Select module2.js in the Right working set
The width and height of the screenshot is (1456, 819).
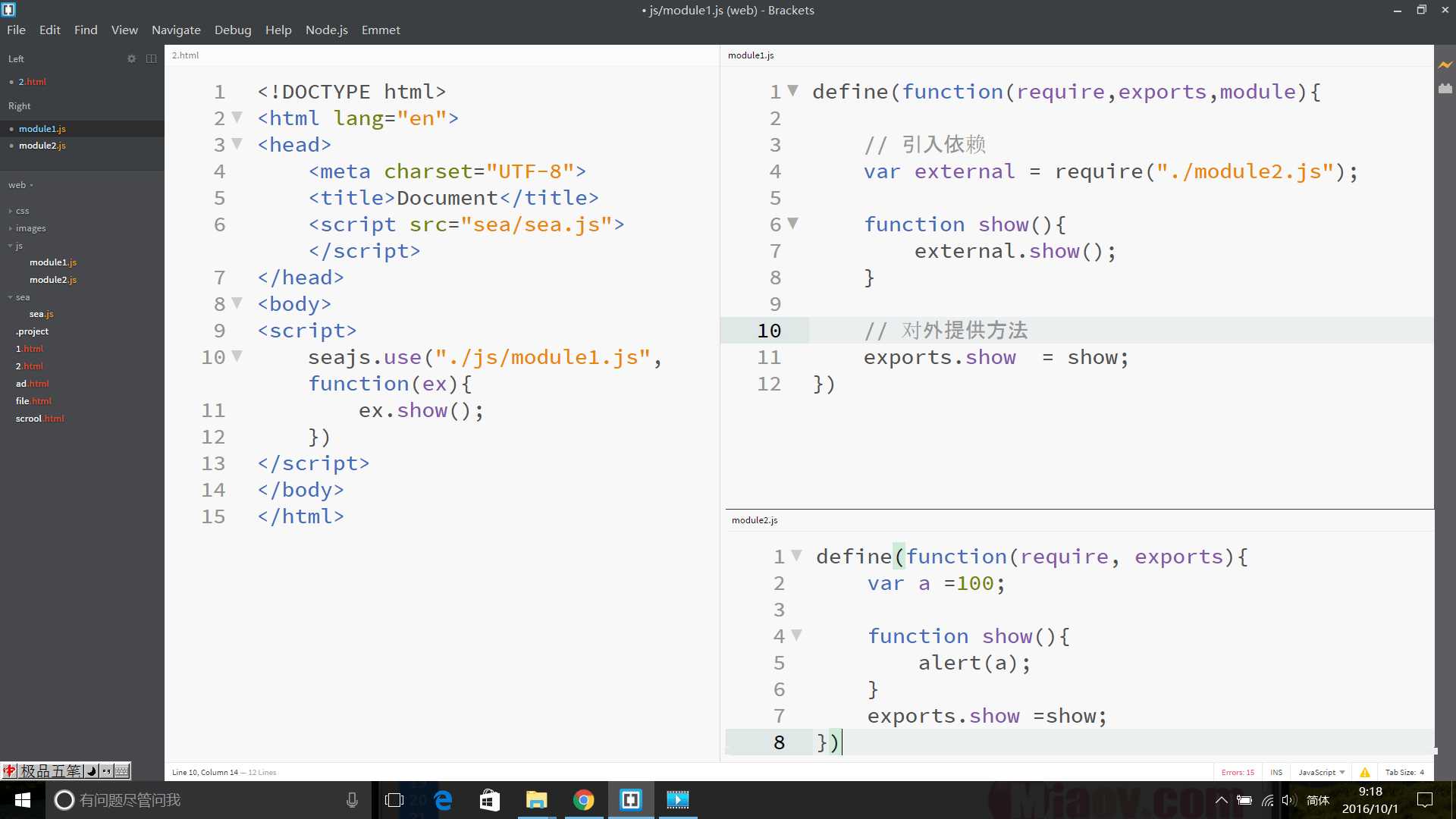(82, 146)
